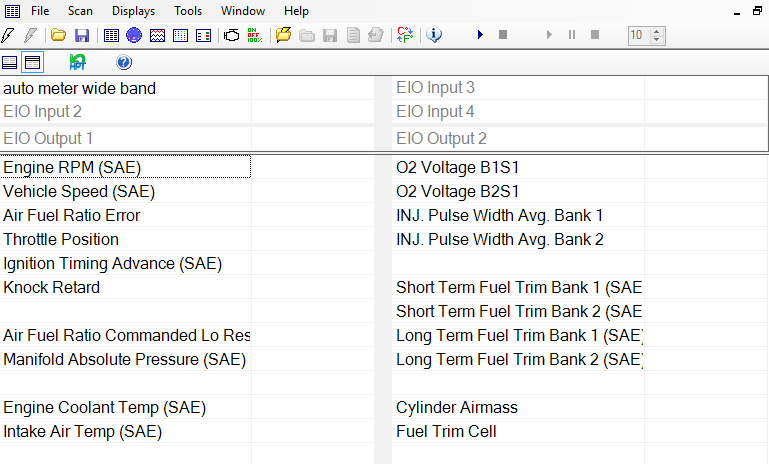Click the Celsius/Fahrenheit units icon

(404, 35)
